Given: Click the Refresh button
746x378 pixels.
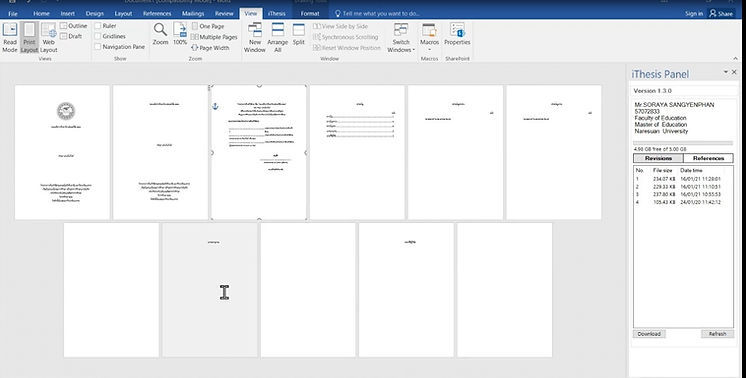Looking at the screenshot, I should click(717, 334).
